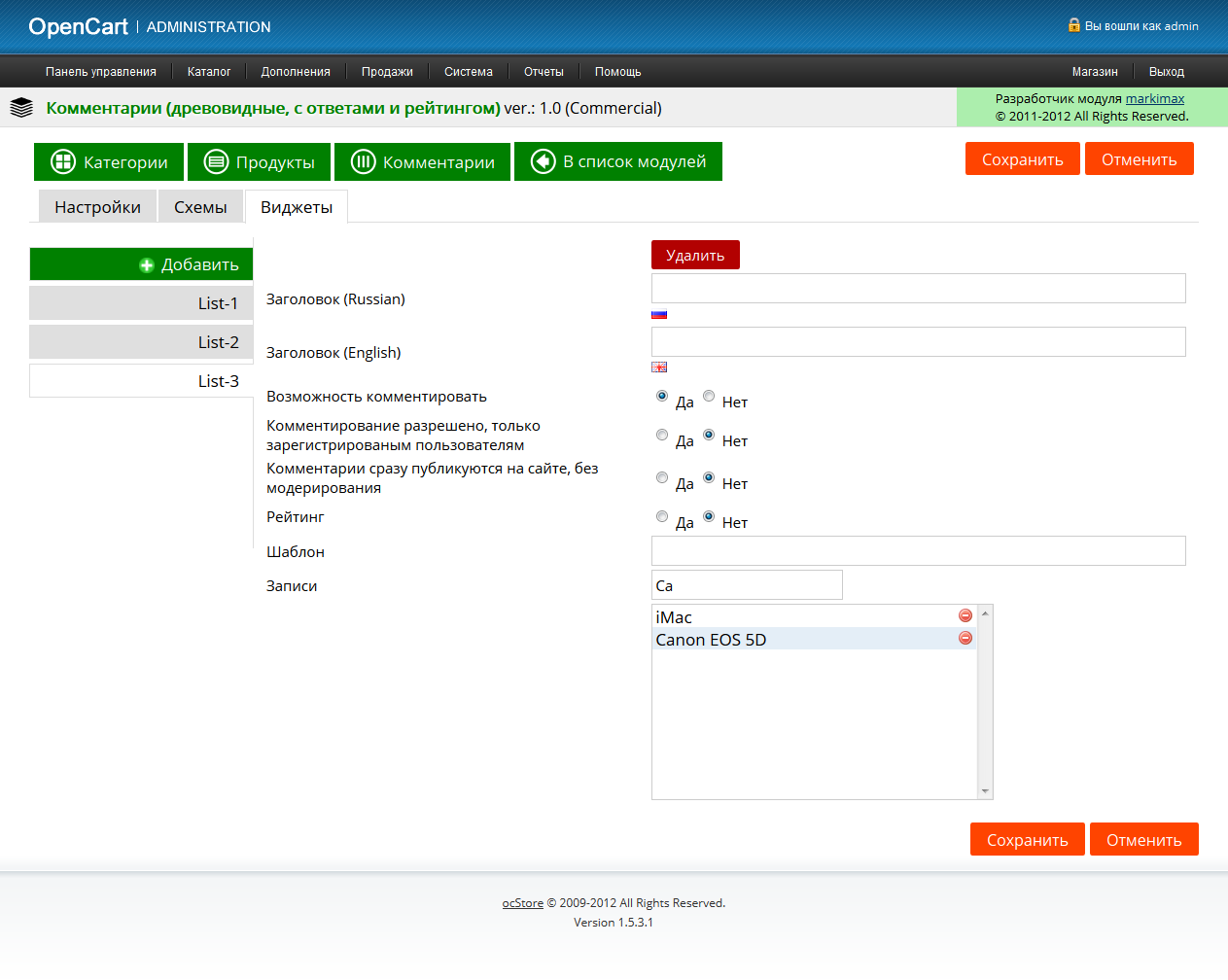Enable Рейтинг with Да
Image resolution: width=1228 pixels, height=980 pixels.
click(x=662, y=516)
